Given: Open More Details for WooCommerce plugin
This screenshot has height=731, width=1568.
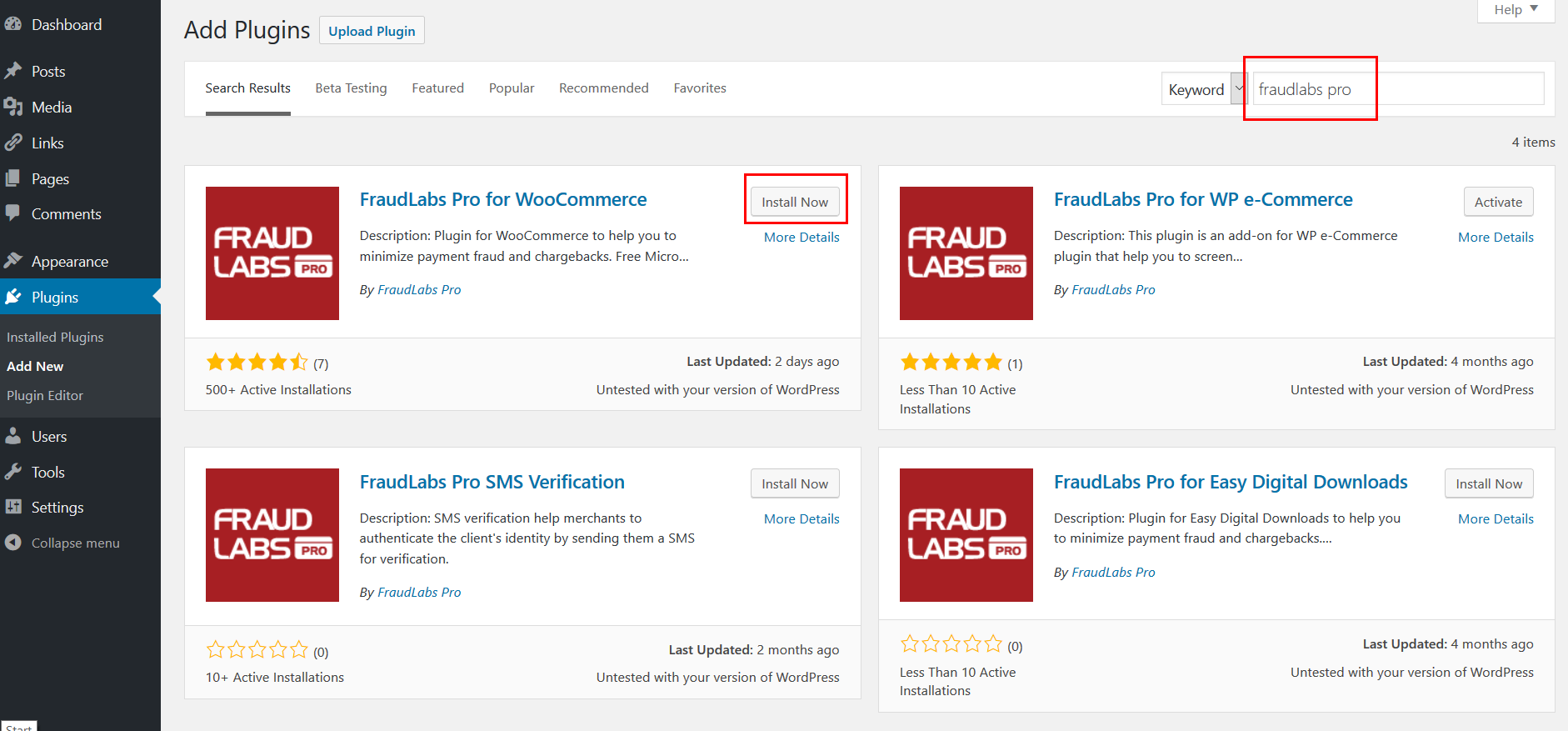Looking at the screenshot, I should tap(801, 237).
